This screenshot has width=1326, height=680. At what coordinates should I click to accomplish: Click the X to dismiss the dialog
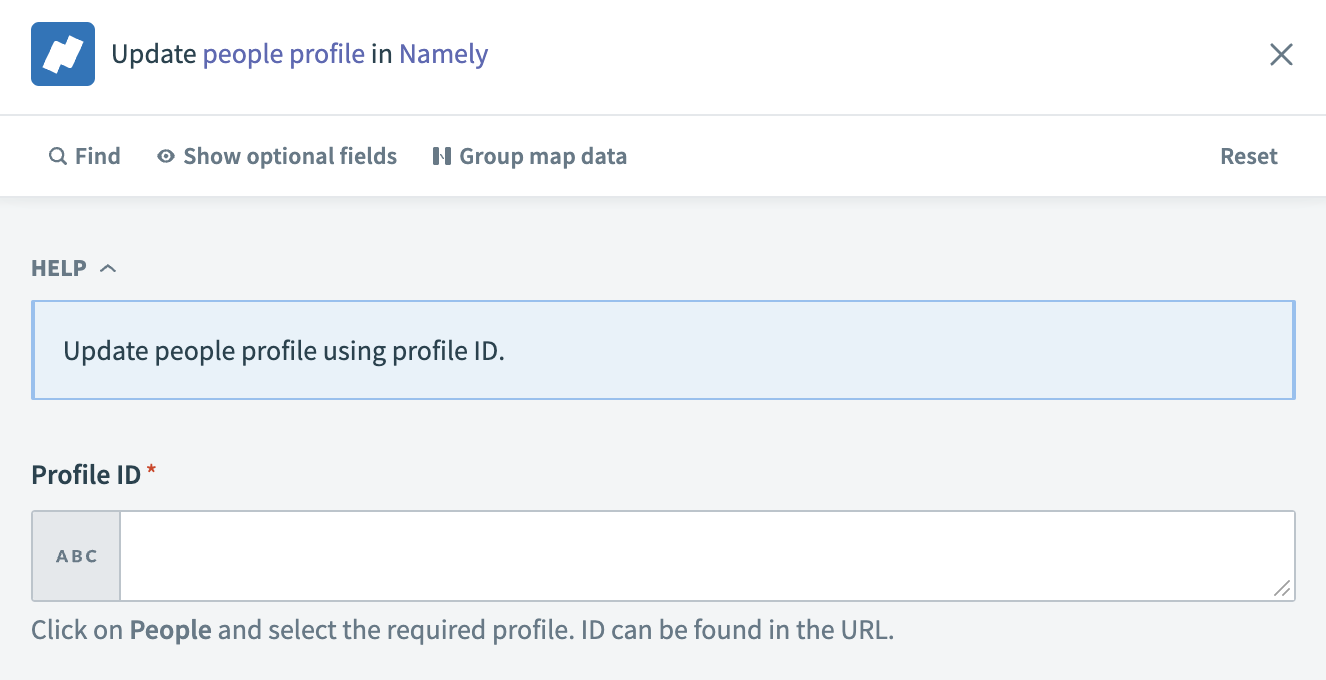(x=1281, y=54)
